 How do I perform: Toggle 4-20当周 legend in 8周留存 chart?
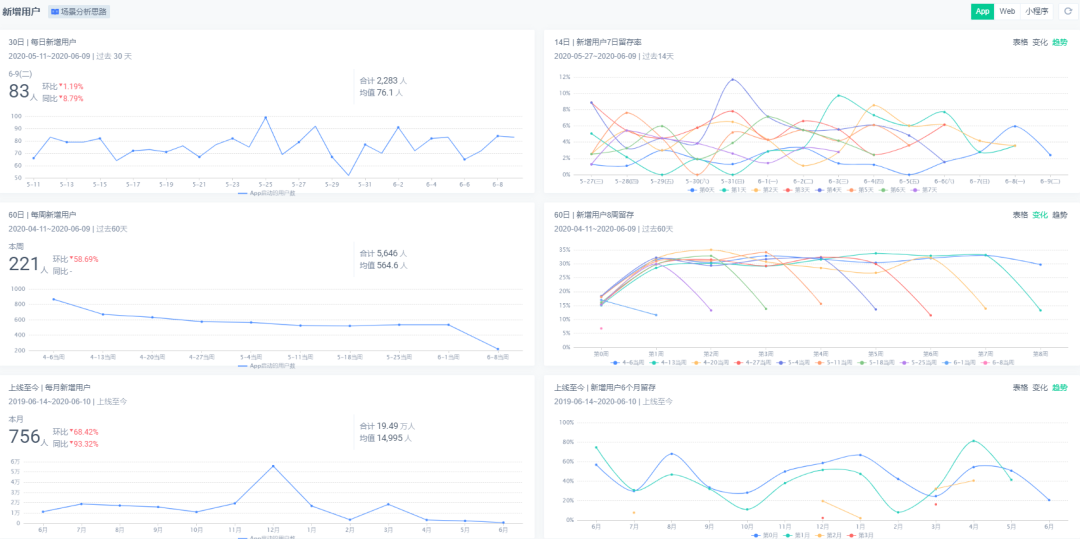pos(710,363)
